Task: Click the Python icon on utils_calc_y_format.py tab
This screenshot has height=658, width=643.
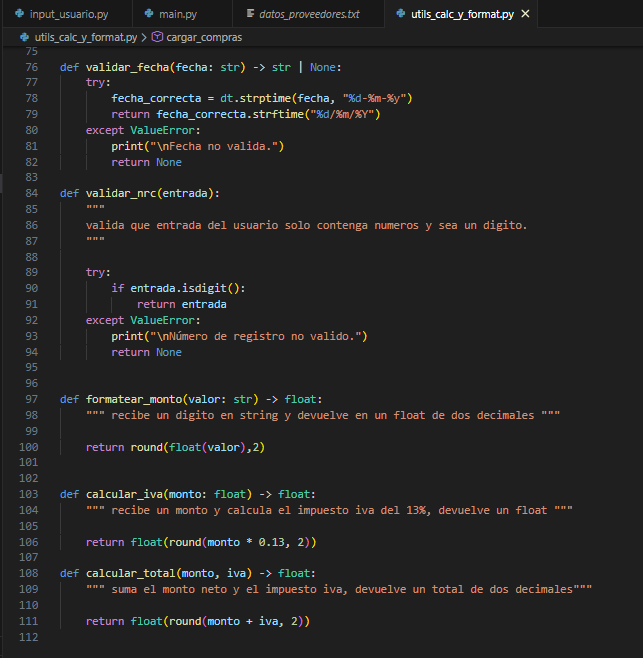Action: (x=400, y=14)
